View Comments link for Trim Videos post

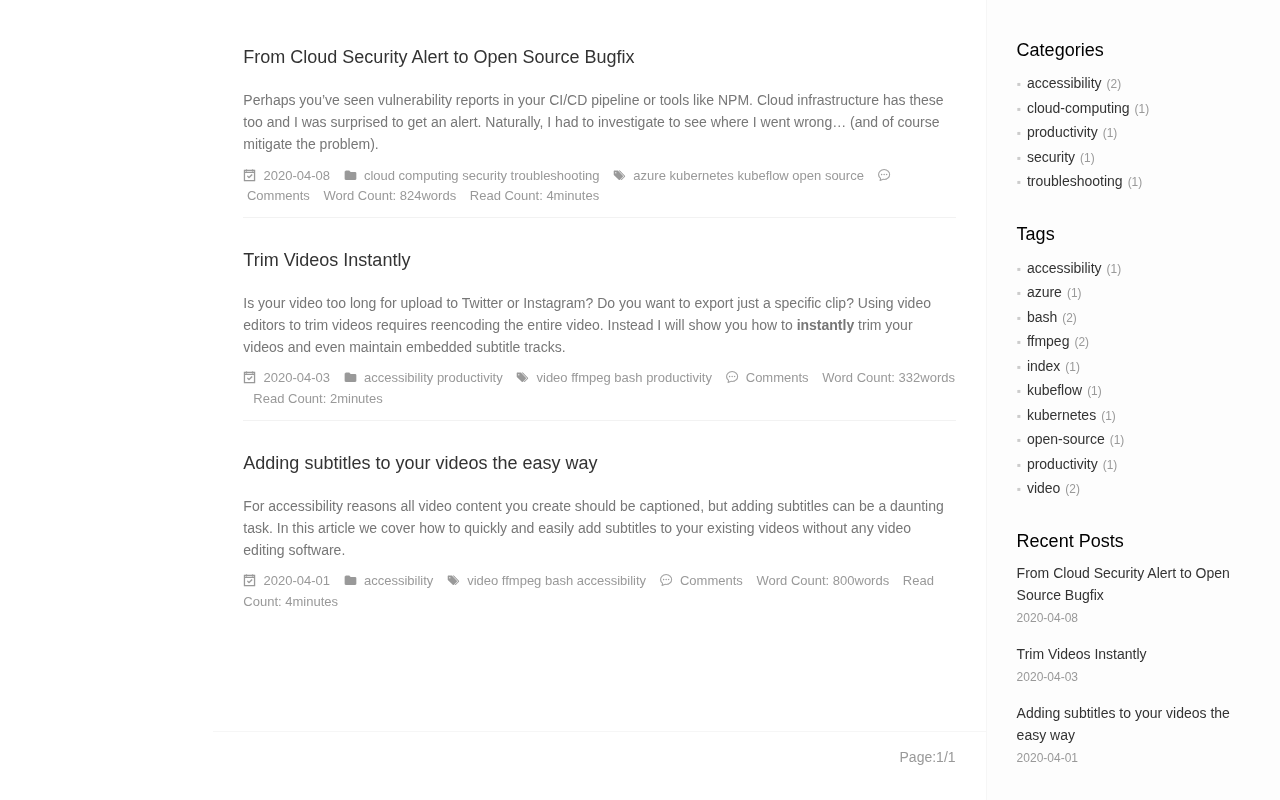[x=776, y=378]
